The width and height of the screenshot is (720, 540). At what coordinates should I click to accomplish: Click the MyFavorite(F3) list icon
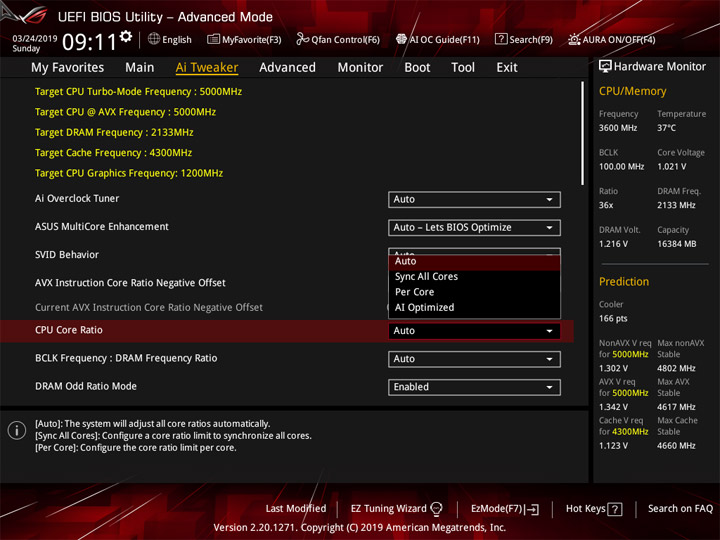213,39
